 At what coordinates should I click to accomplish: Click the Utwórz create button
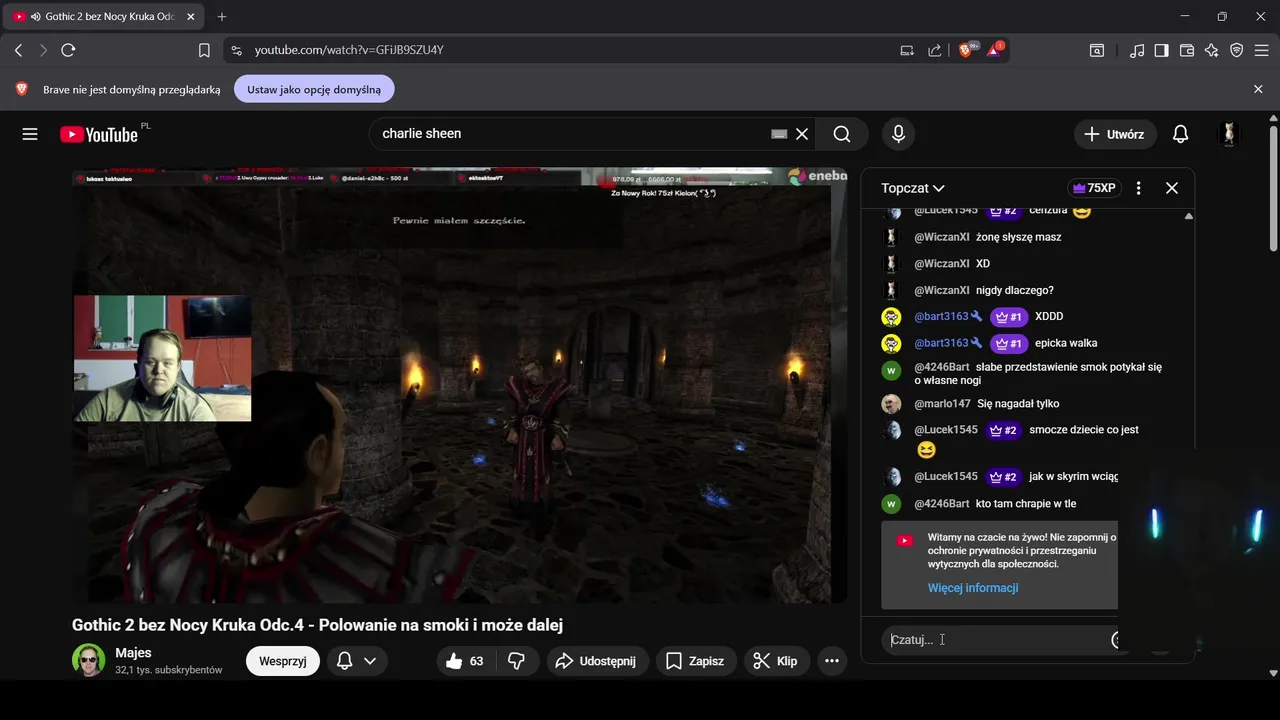click(1115, 134)
